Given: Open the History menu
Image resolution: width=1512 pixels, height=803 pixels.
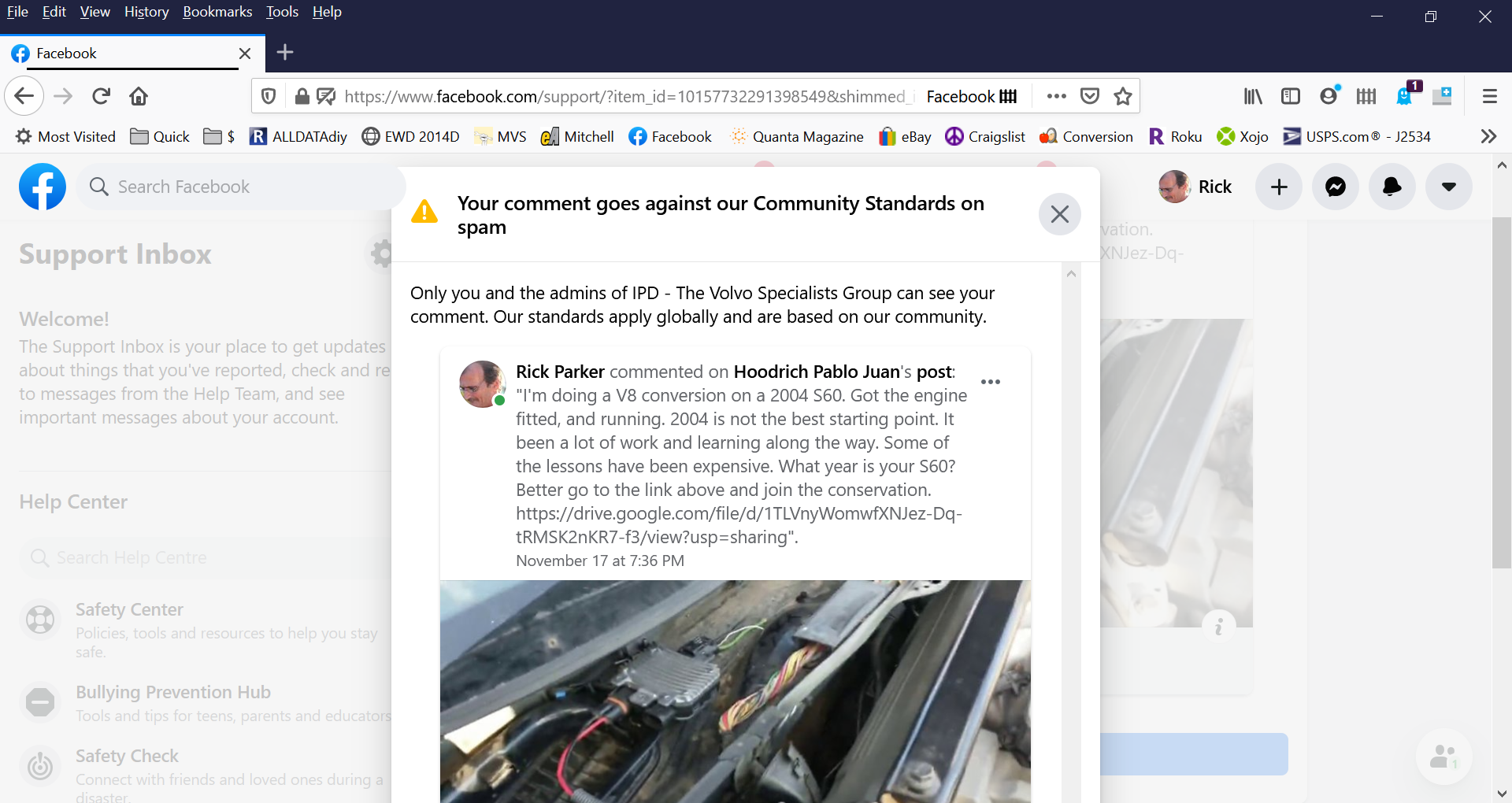Looking at the screenshot, I should [146, 12].
